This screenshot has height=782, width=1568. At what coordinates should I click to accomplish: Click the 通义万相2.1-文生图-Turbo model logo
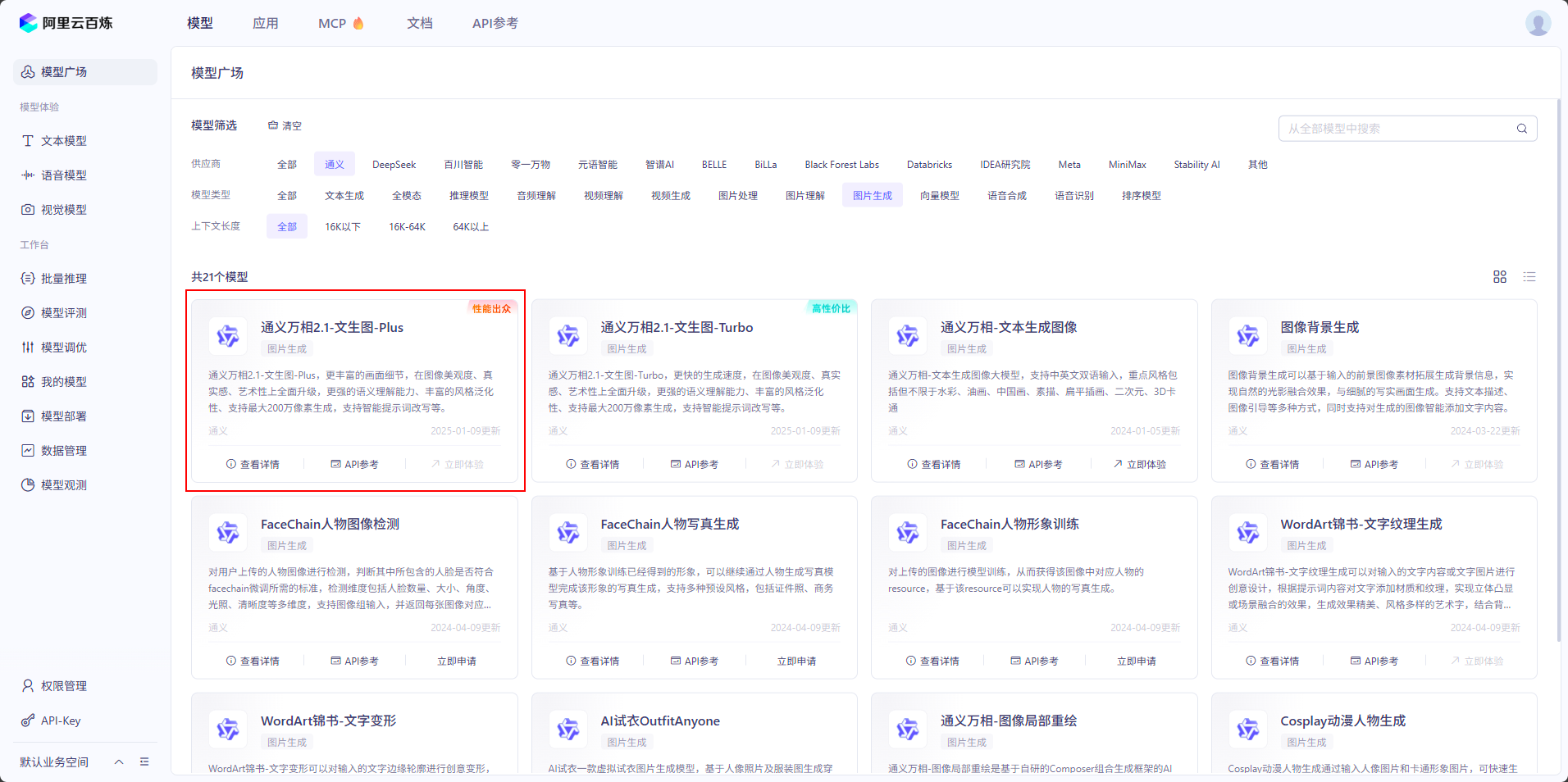pyautogui.click(x=567, y=336)
